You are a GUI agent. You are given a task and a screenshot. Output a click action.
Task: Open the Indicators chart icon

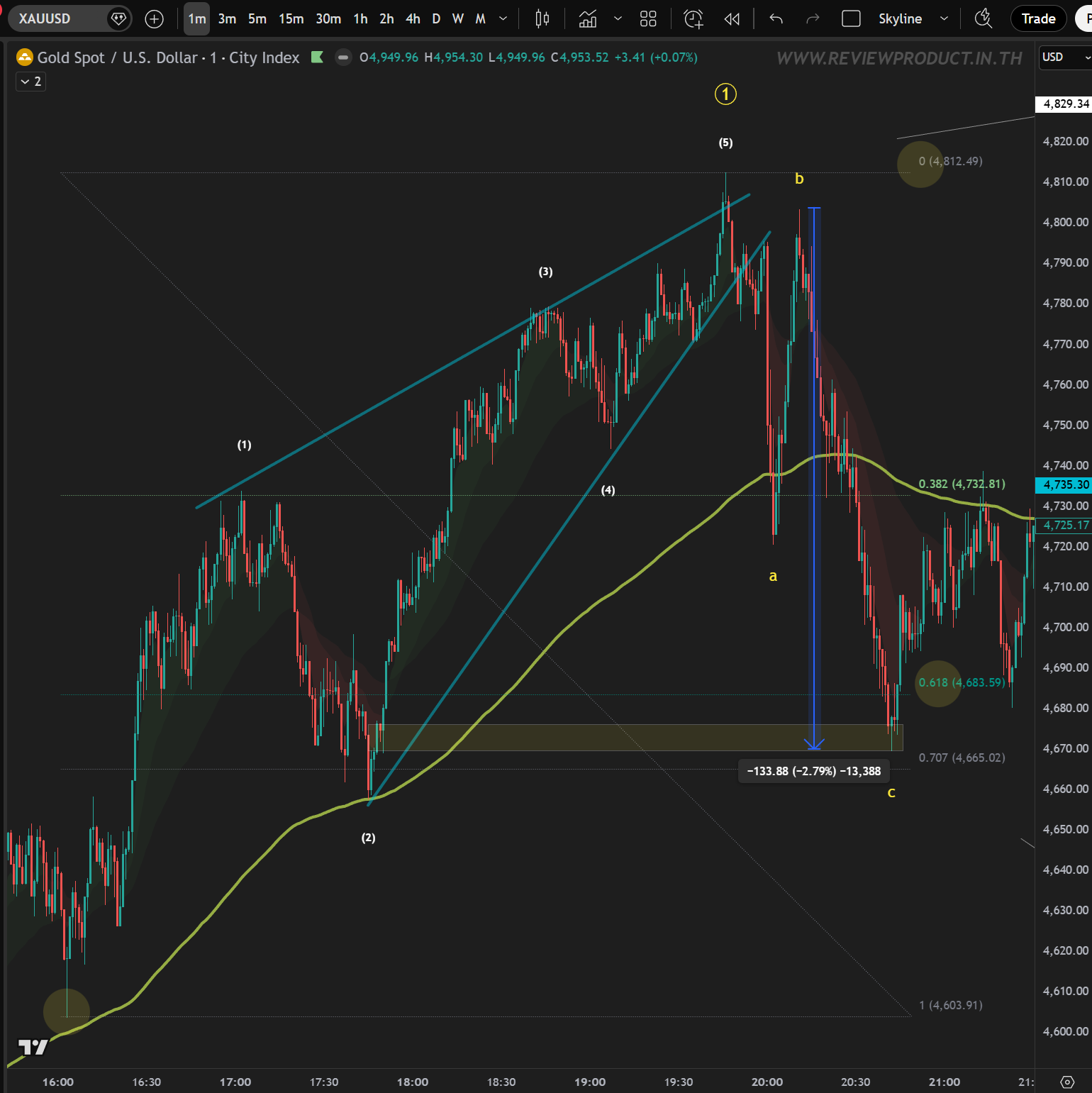point(588,19)
